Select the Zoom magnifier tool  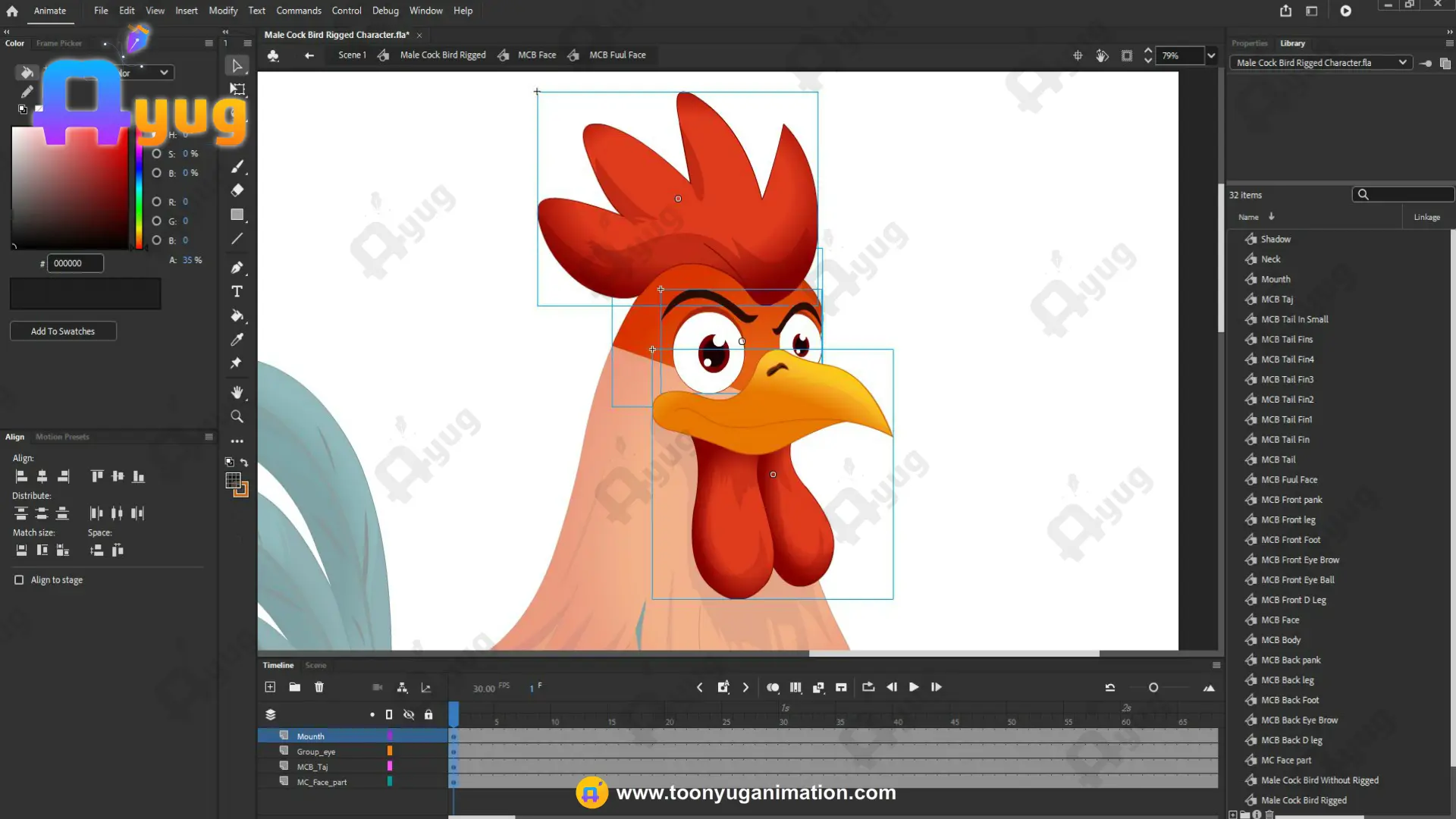(237, 416)
